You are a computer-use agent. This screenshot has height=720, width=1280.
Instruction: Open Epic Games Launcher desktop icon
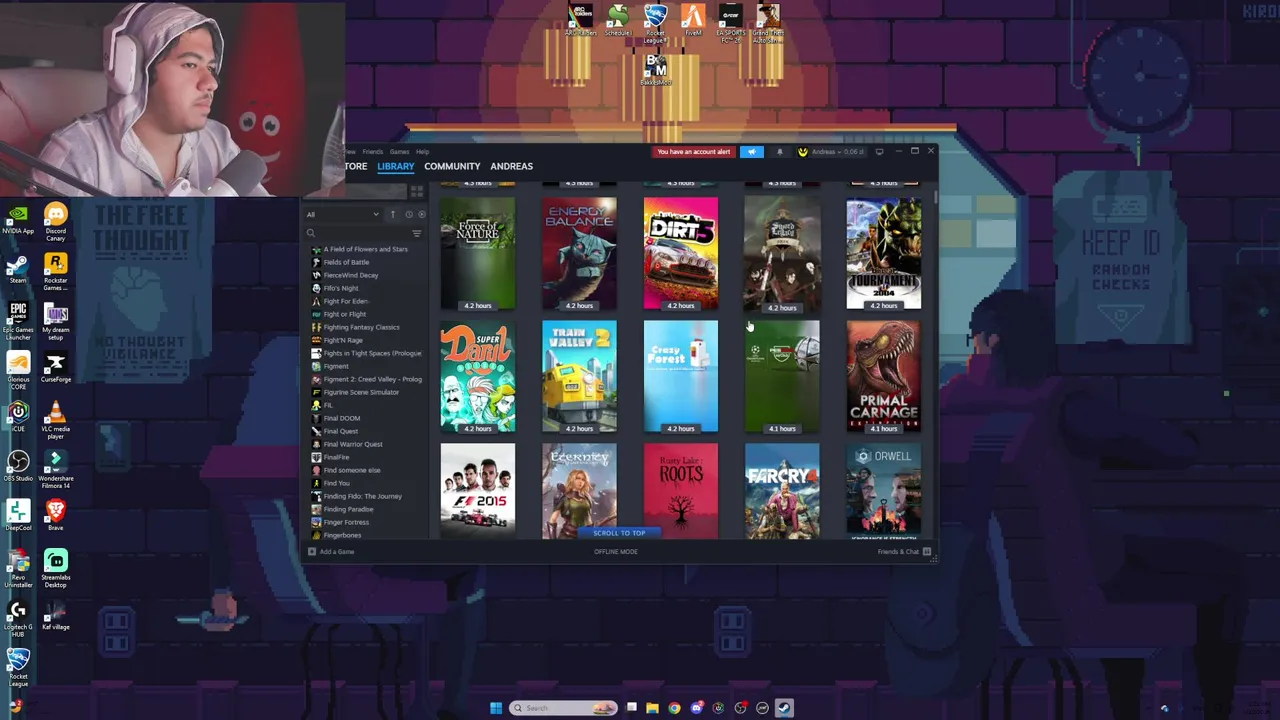pos(17,318)
